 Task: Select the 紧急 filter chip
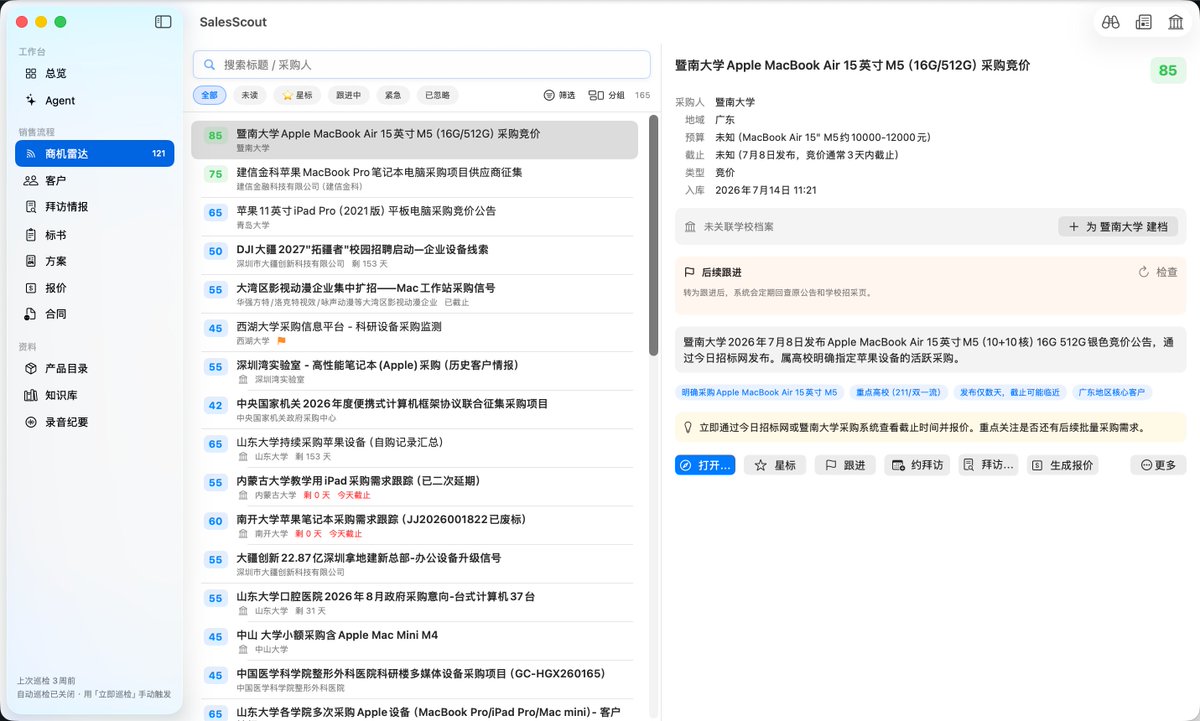pos(393,95)
